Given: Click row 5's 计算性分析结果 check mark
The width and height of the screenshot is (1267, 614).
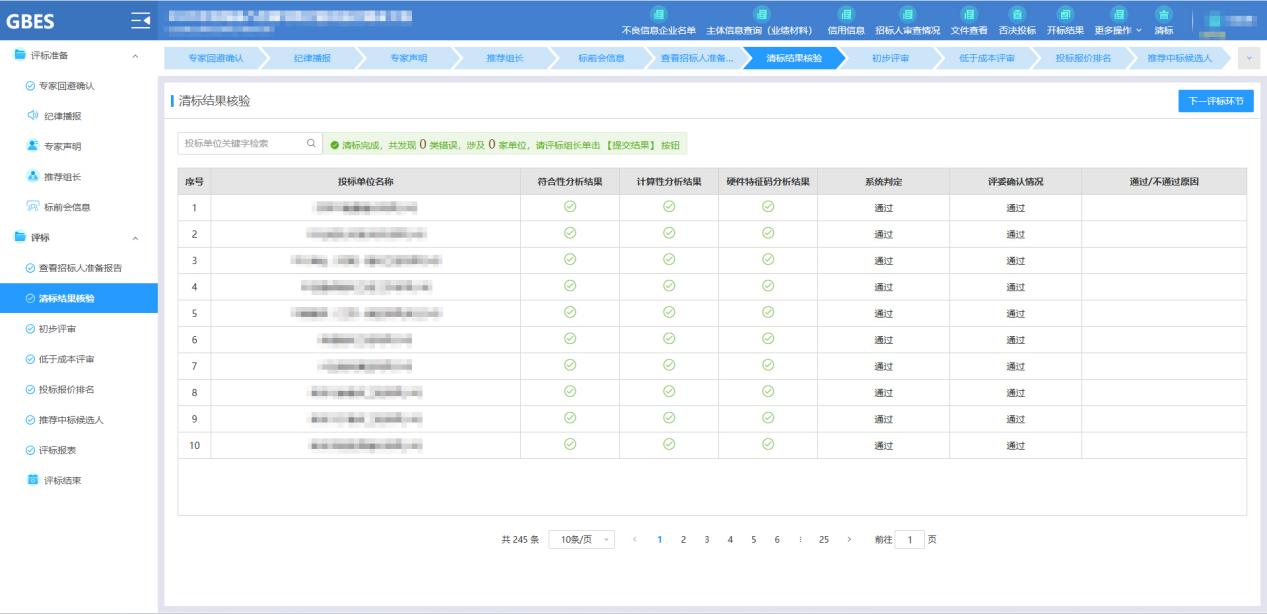Looking at the screenshot, I should point(669,312).
